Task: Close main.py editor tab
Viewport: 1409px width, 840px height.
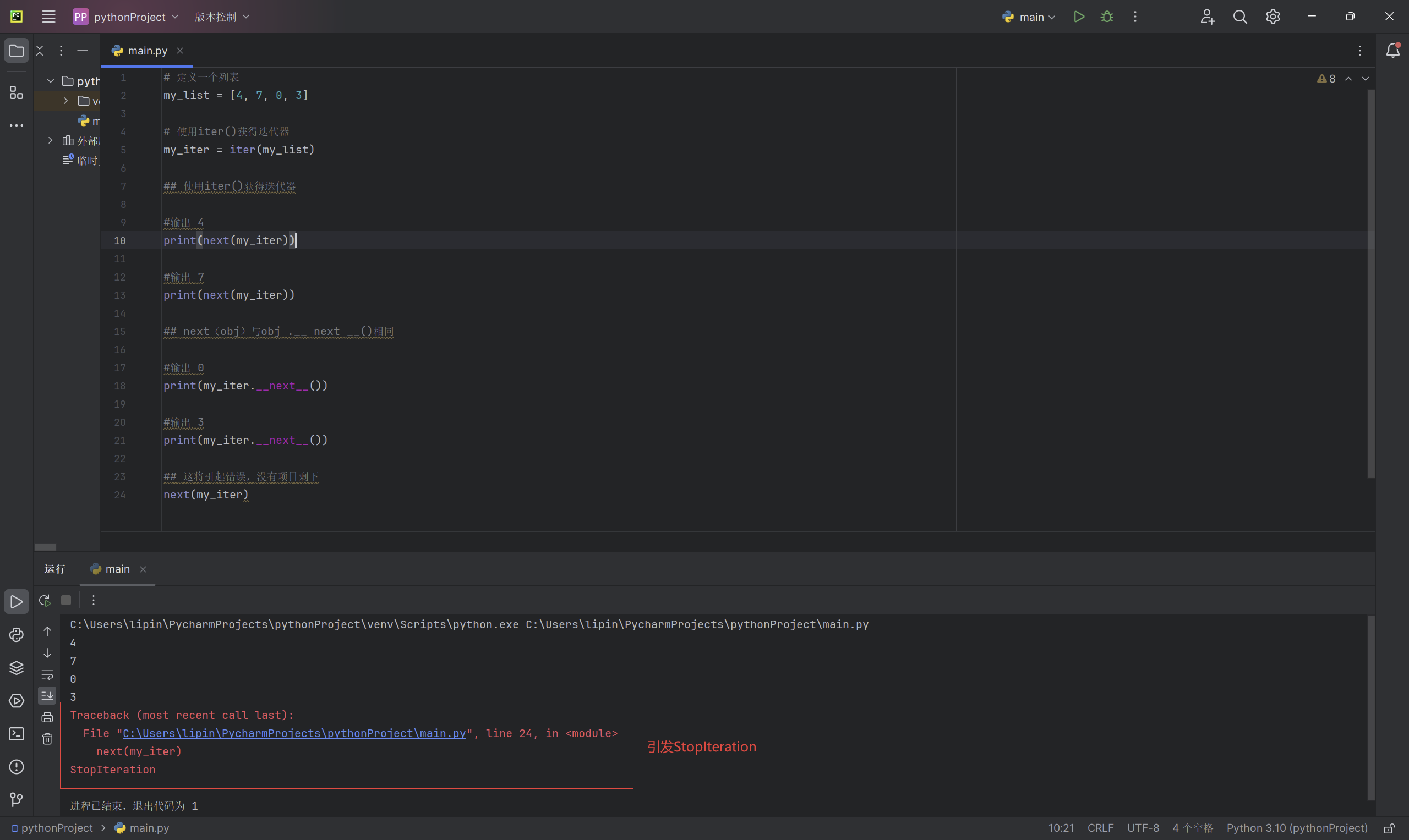Action: coord(180,51)
